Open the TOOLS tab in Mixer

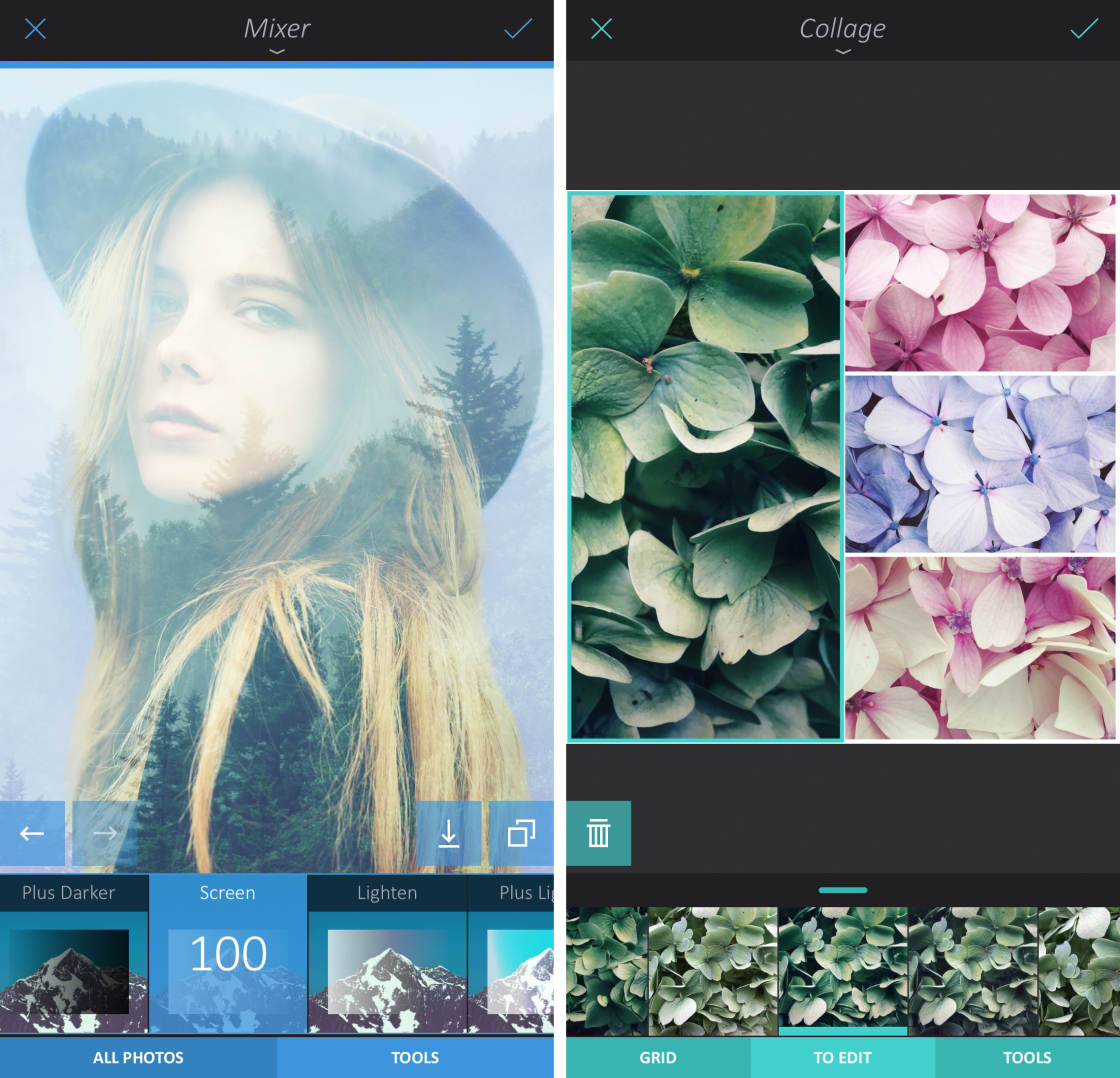tap(415, 1057)
